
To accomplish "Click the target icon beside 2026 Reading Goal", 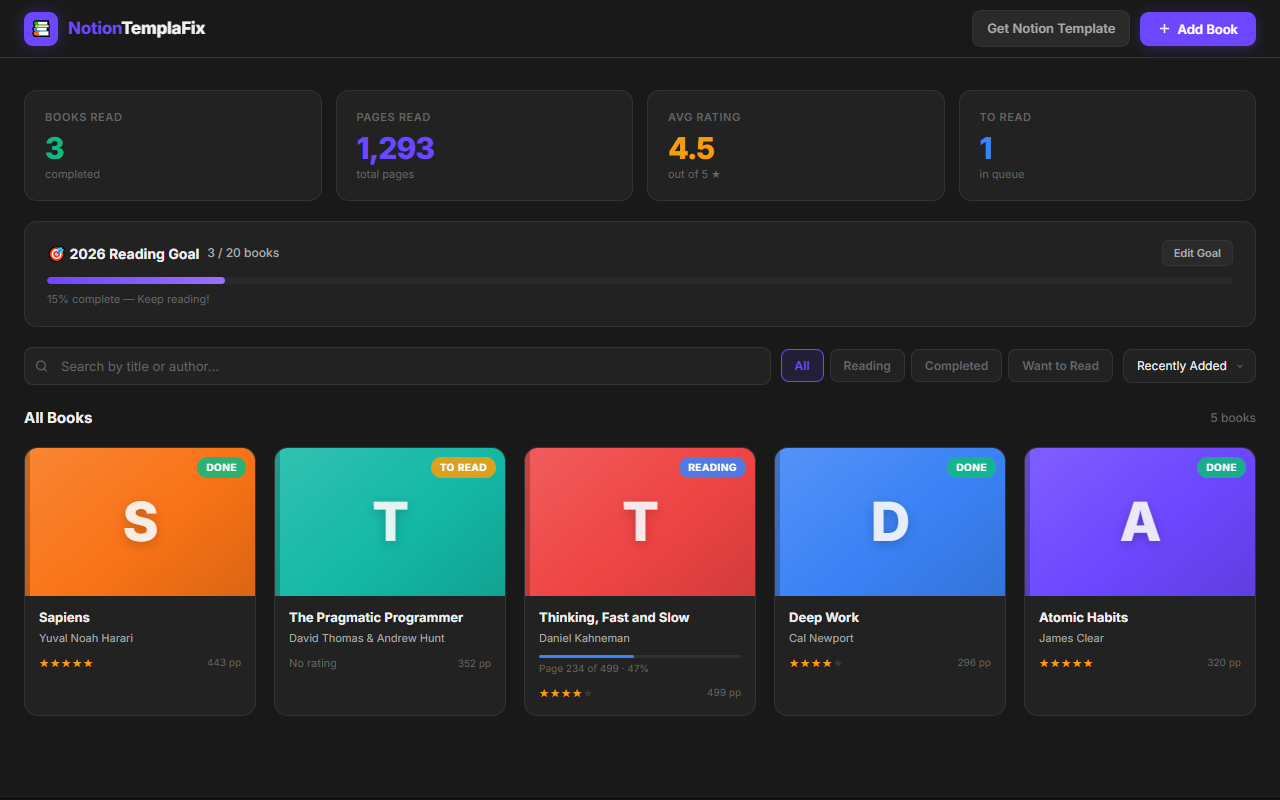I will point(56,254).
